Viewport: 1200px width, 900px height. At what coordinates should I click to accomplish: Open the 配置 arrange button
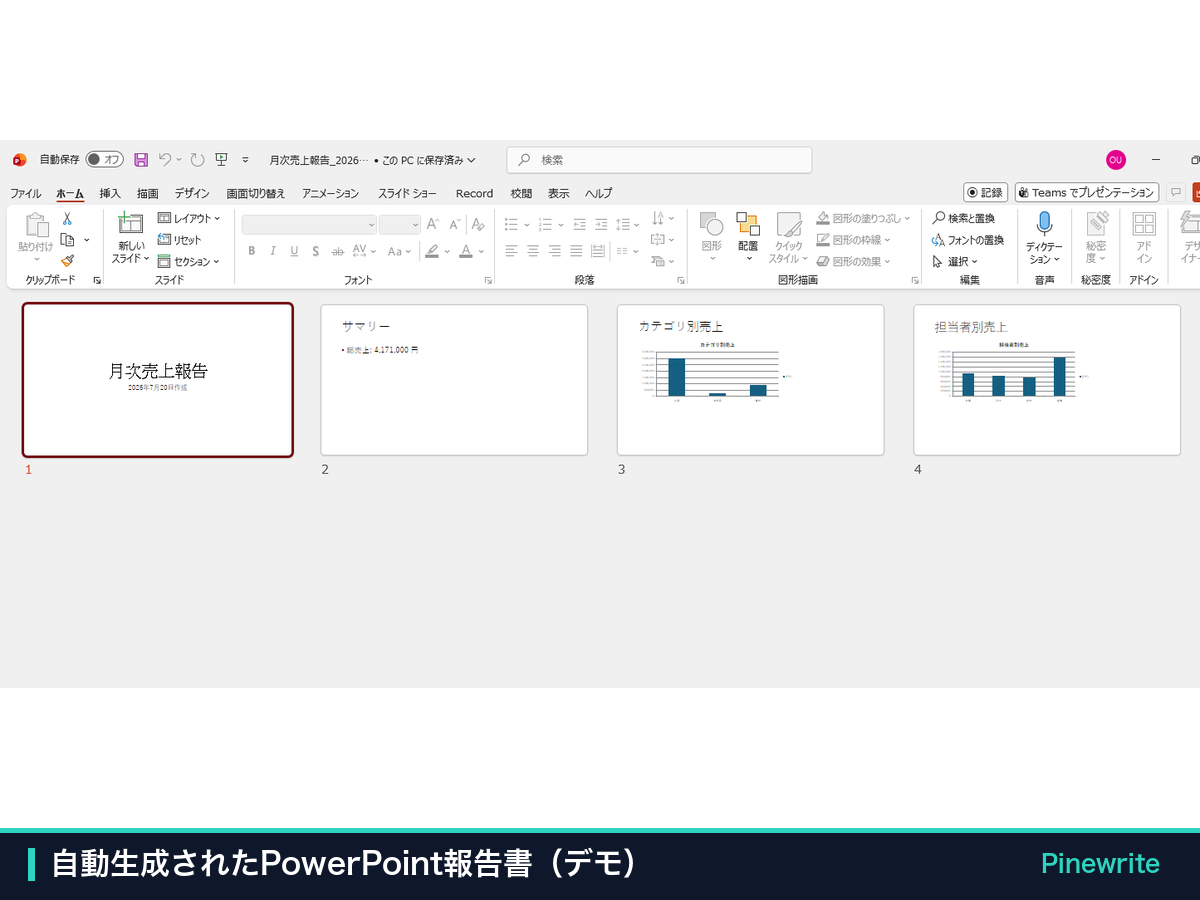[x=748, y=237]
